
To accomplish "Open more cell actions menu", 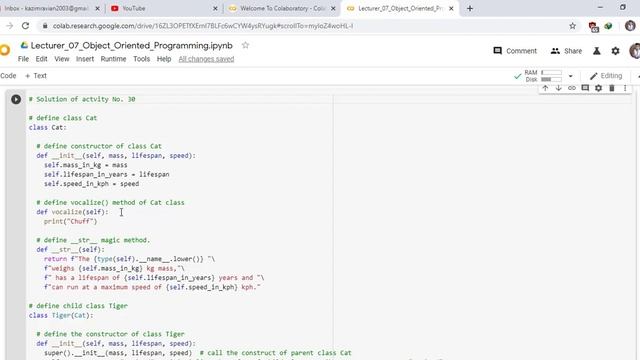I will [625, 88].
